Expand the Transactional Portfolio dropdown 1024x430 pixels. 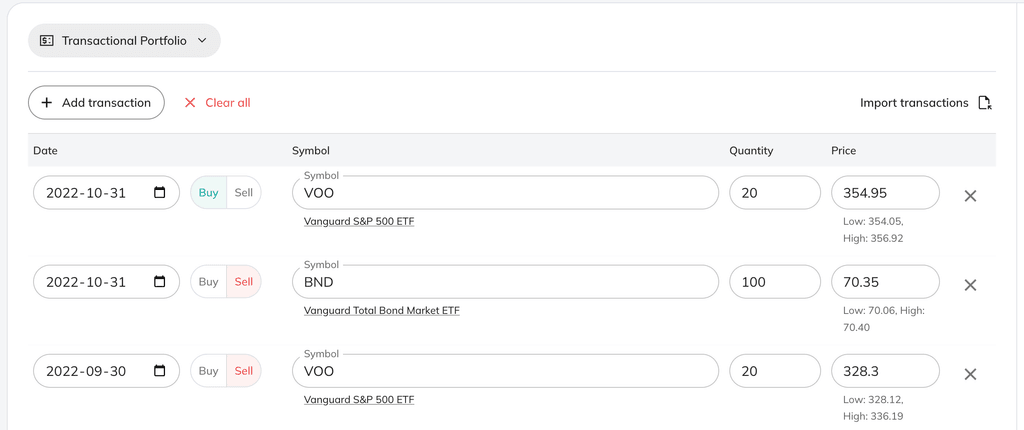pos(124,41)
